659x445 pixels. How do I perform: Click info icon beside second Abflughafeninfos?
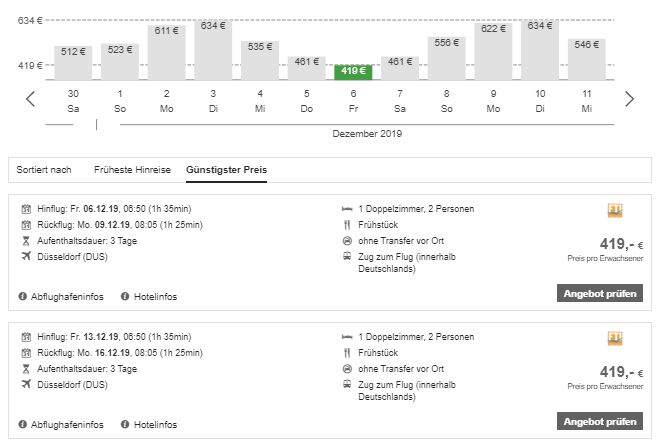point(23,423)
